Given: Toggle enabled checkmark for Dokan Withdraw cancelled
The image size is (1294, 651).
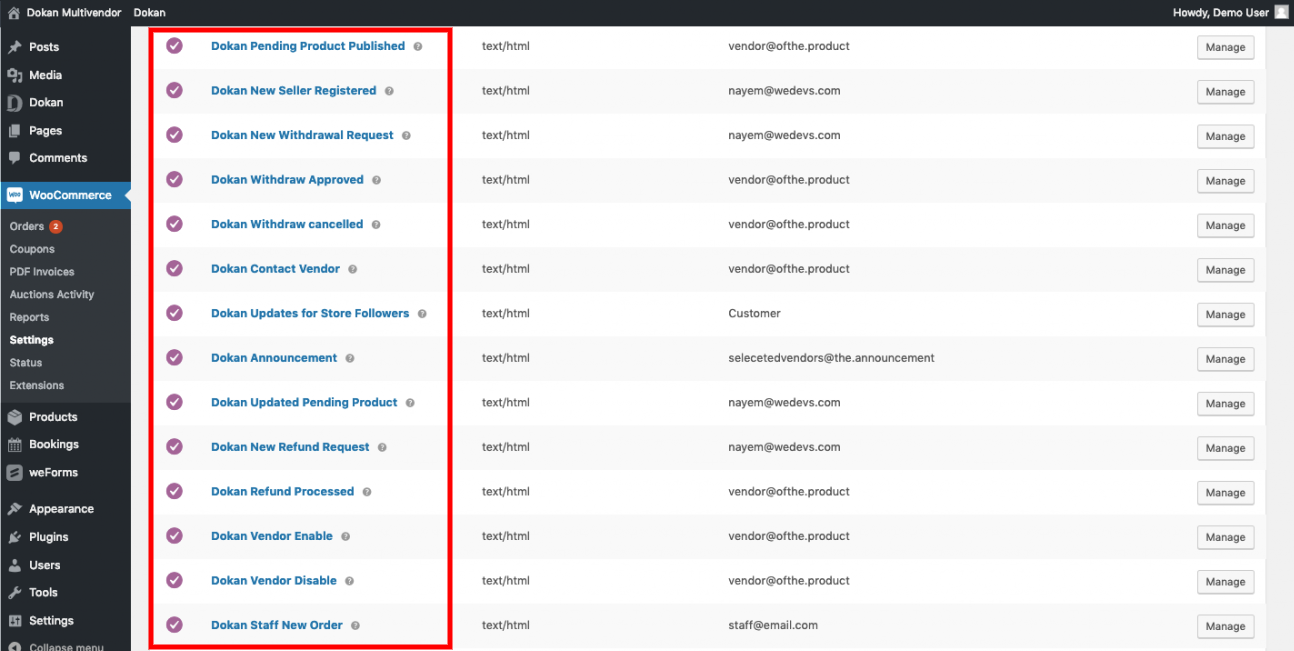Looking at the screenshot, I should [174, 223].
